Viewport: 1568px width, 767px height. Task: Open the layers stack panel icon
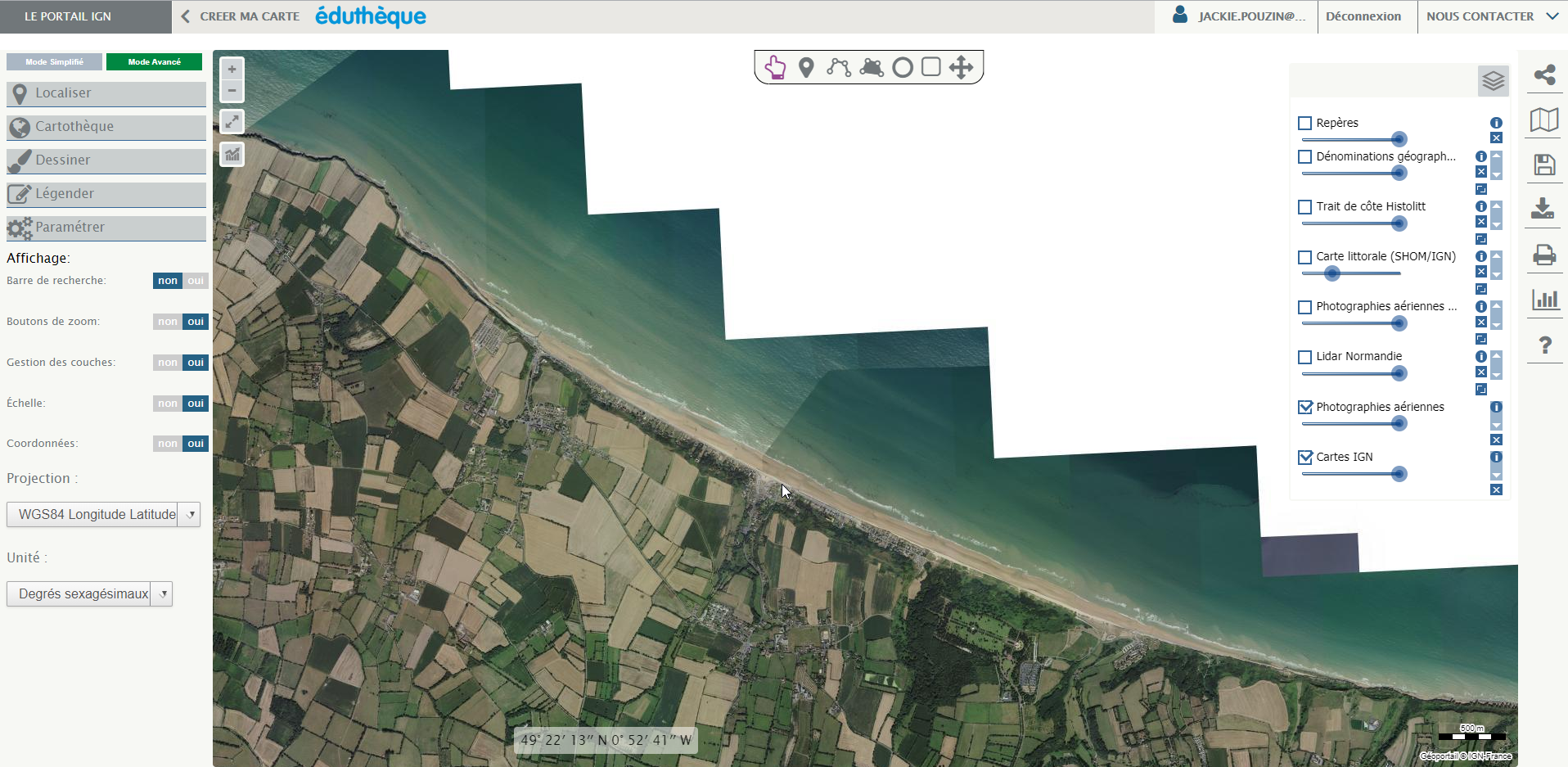[1493, 80]
